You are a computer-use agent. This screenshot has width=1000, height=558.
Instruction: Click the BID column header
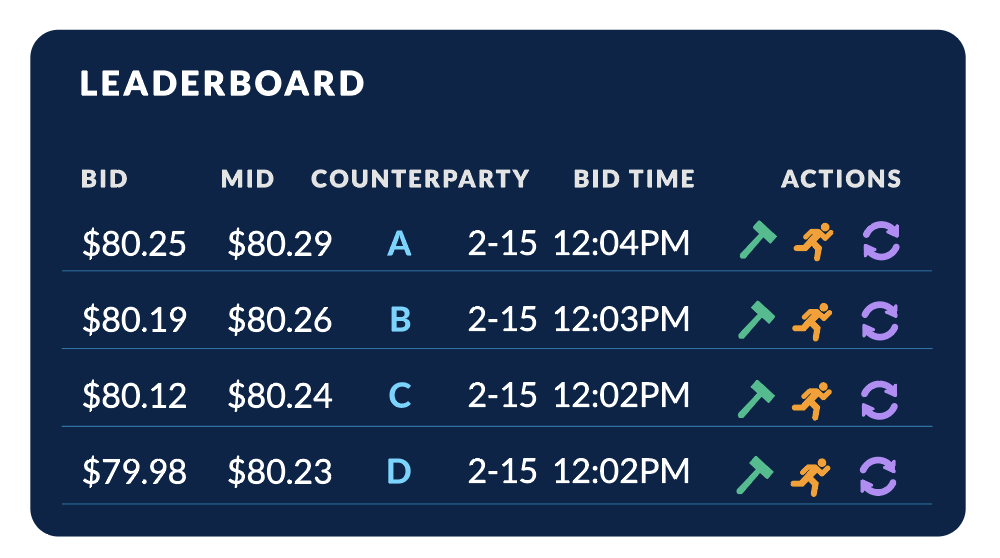coord(104,179)
